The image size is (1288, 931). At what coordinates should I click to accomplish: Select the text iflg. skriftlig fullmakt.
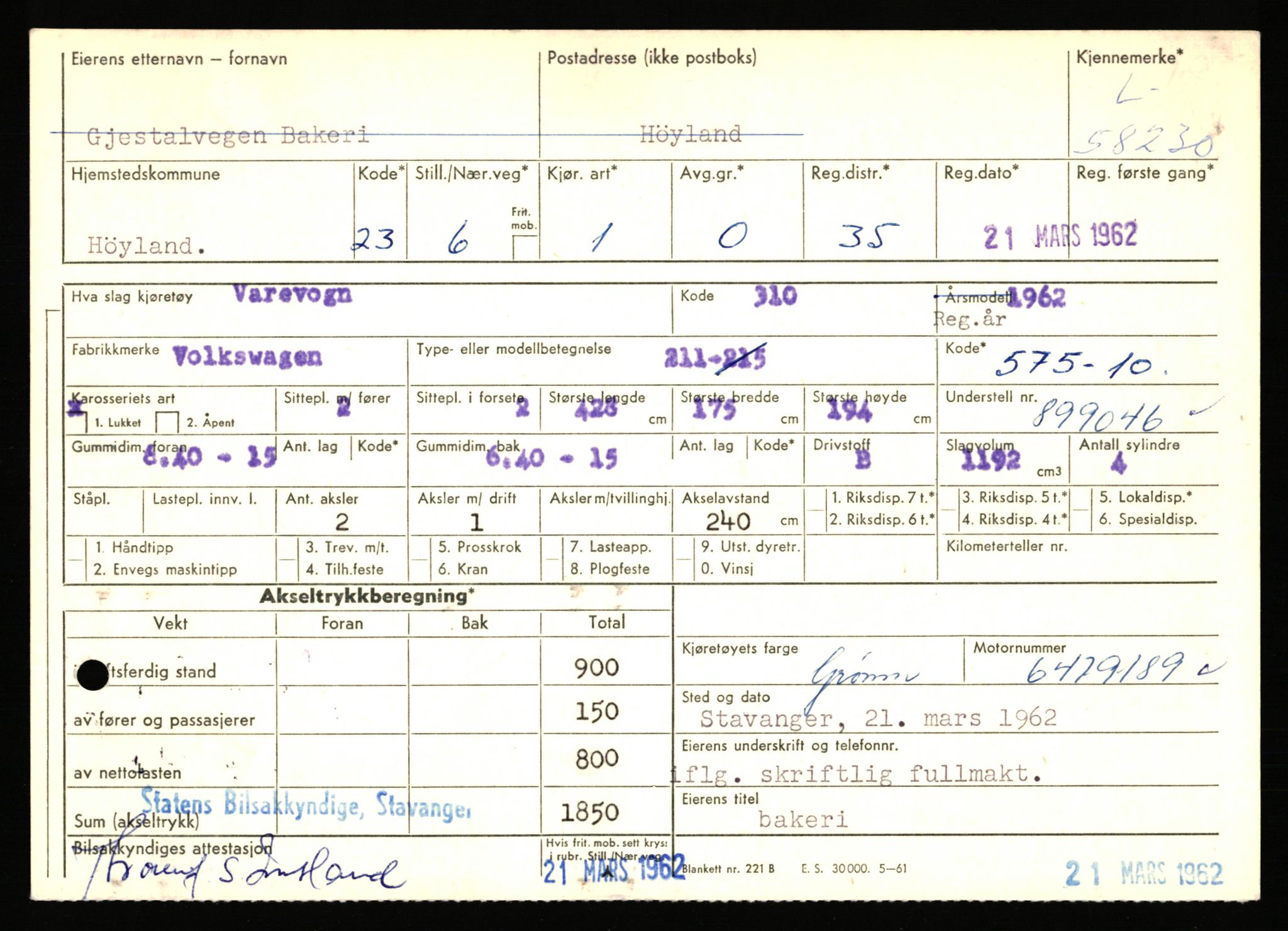(x=856, y=773)
